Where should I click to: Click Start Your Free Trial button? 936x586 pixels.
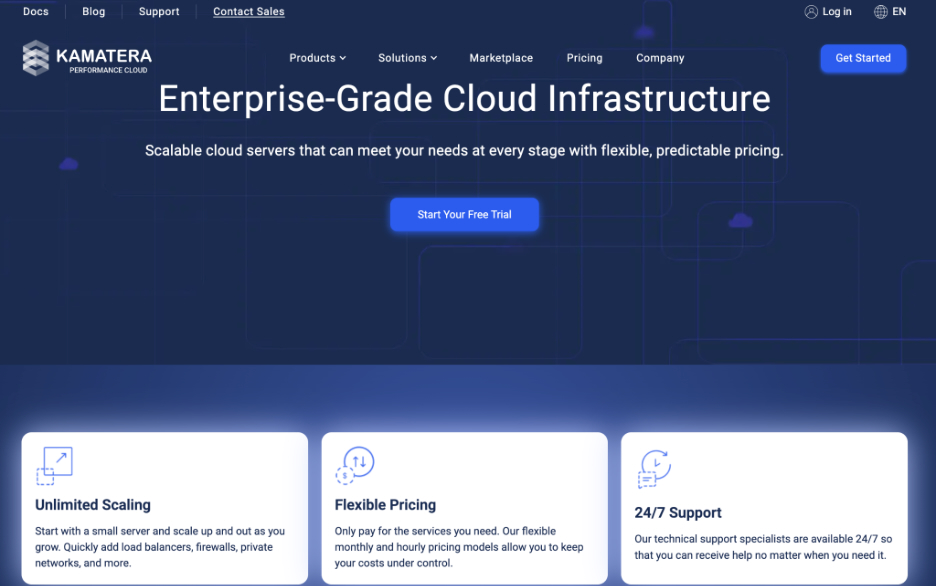pos(464,214)
